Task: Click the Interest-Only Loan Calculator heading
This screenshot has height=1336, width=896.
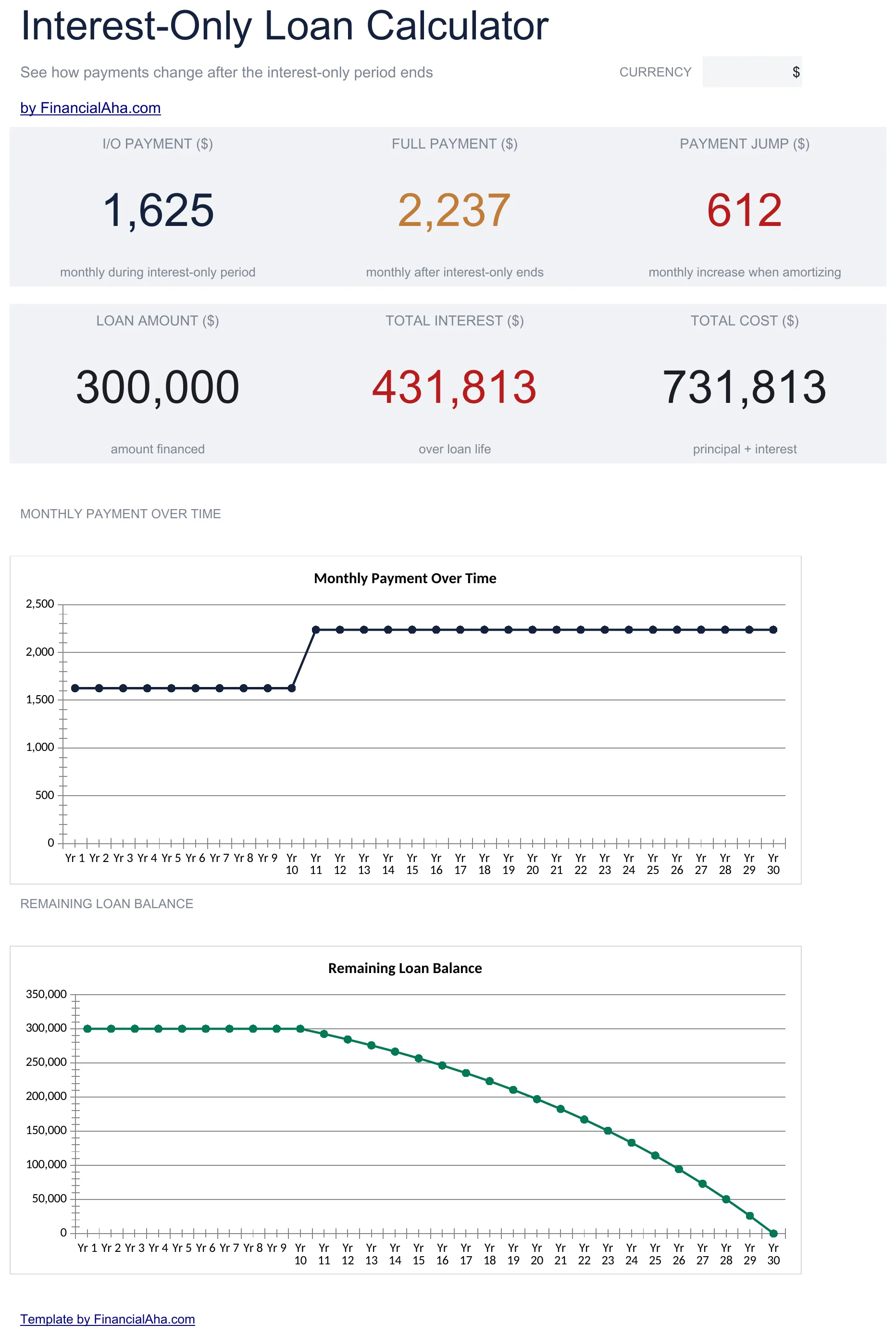Action: [285, 26]
